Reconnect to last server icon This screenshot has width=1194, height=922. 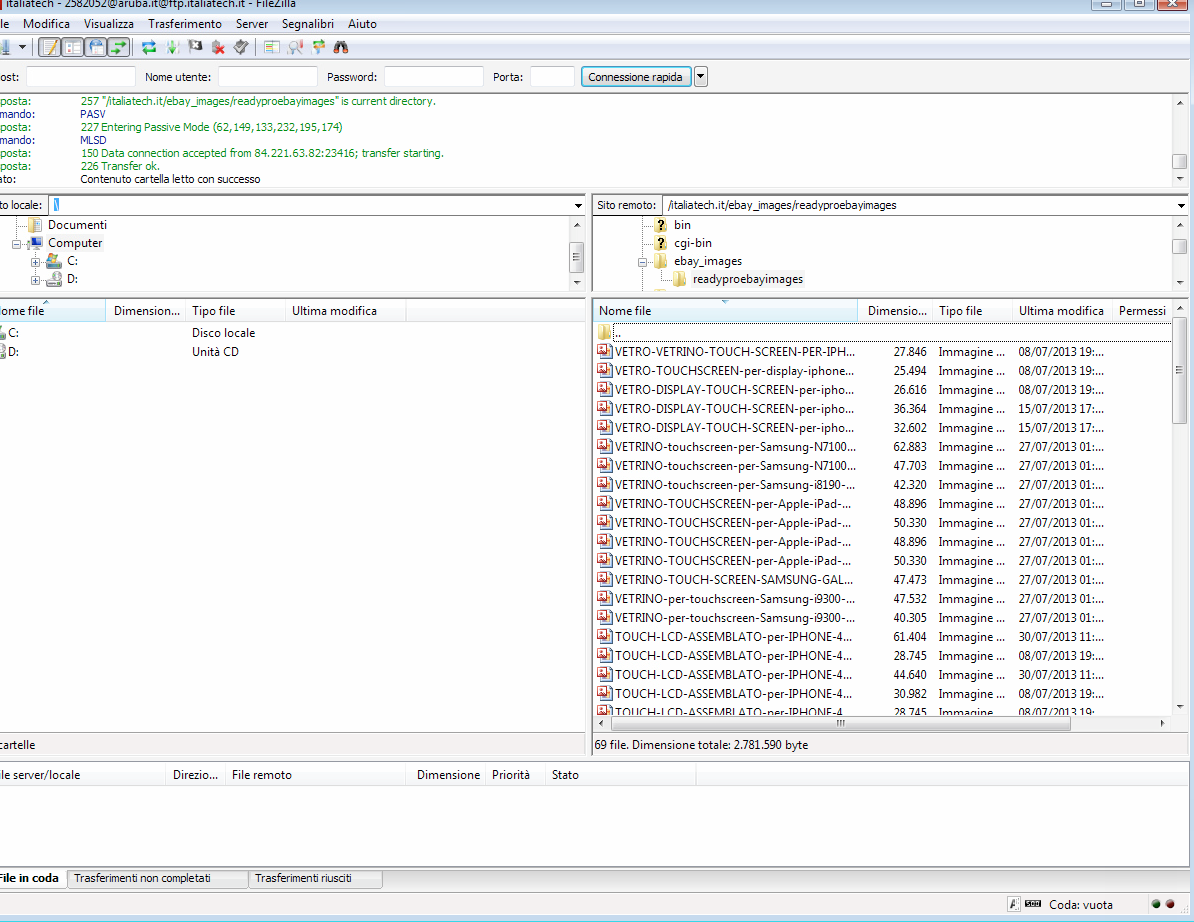[x=241, y=47]
